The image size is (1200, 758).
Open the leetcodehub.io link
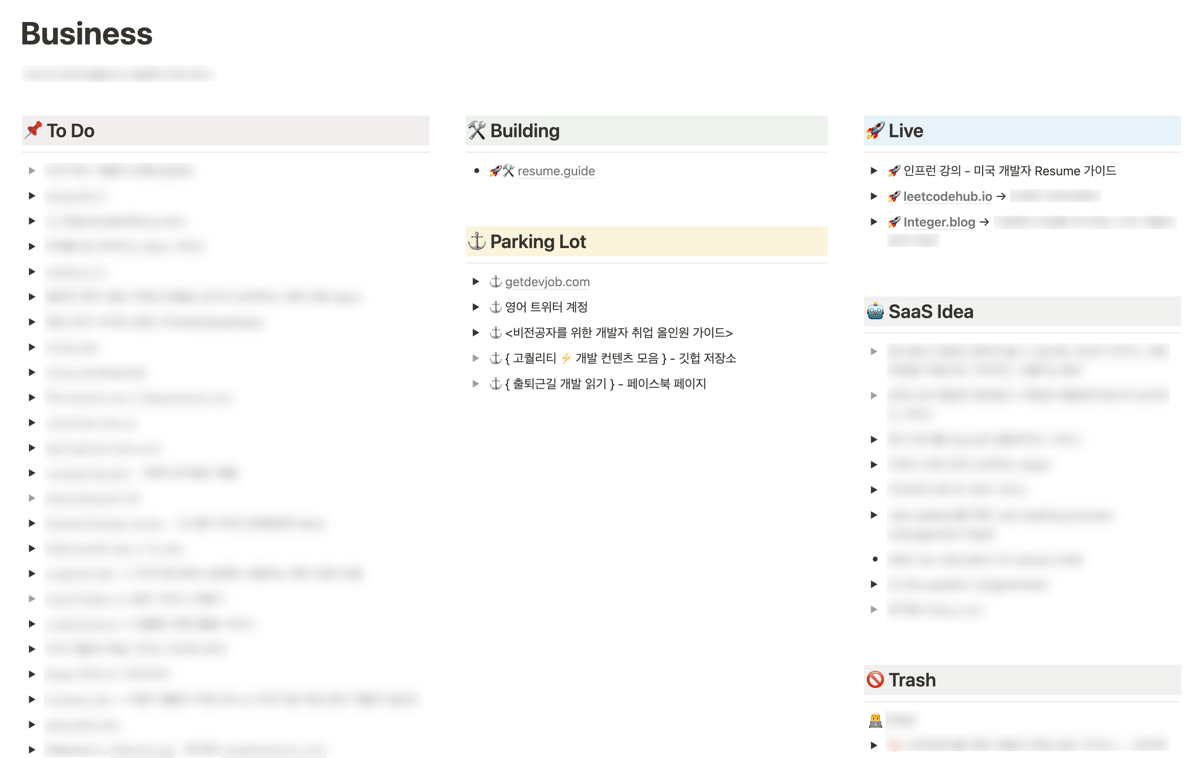coord(948,196)
